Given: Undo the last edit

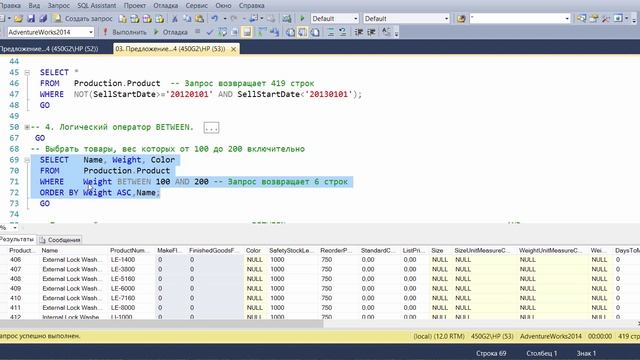Looking at the screenshot, I should pyautogui.click(x=214, y=19).
